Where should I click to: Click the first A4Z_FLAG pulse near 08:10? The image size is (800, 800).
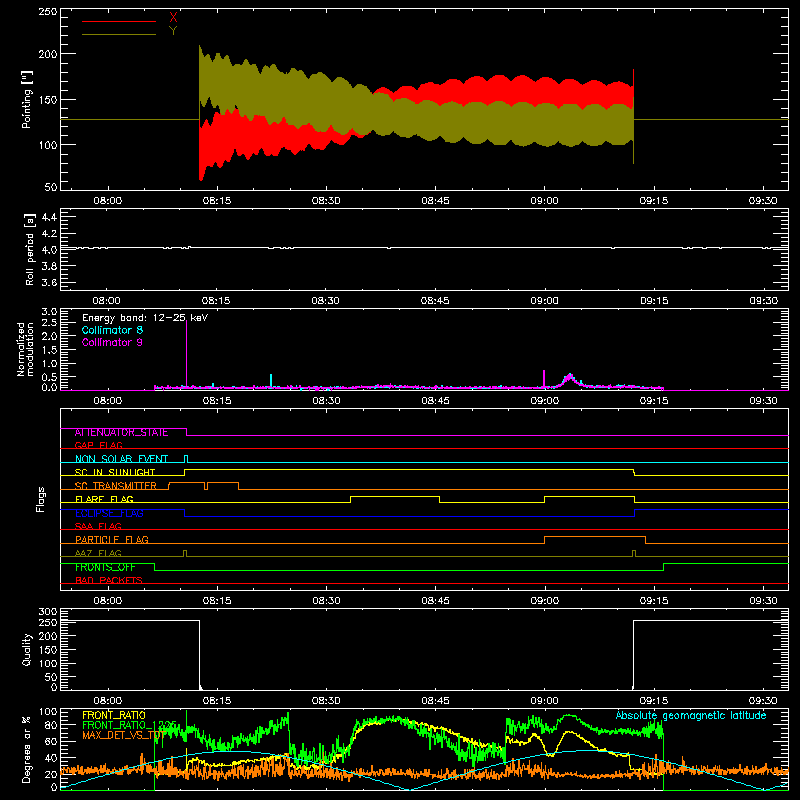[x=185, y=553]
